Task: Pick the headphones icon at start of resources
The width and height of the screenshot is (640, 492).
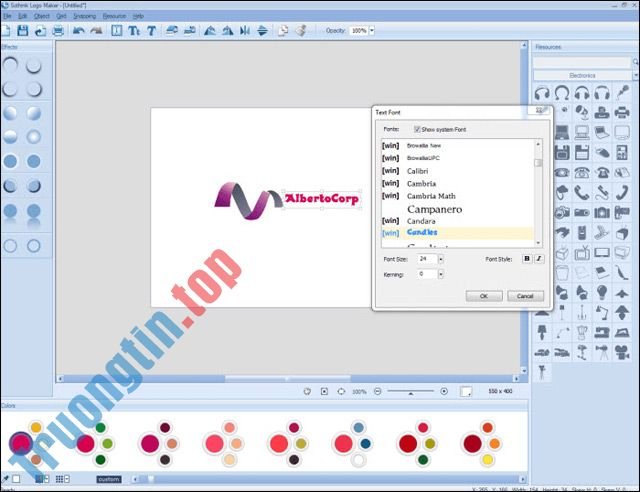Action: click(542, 93)
